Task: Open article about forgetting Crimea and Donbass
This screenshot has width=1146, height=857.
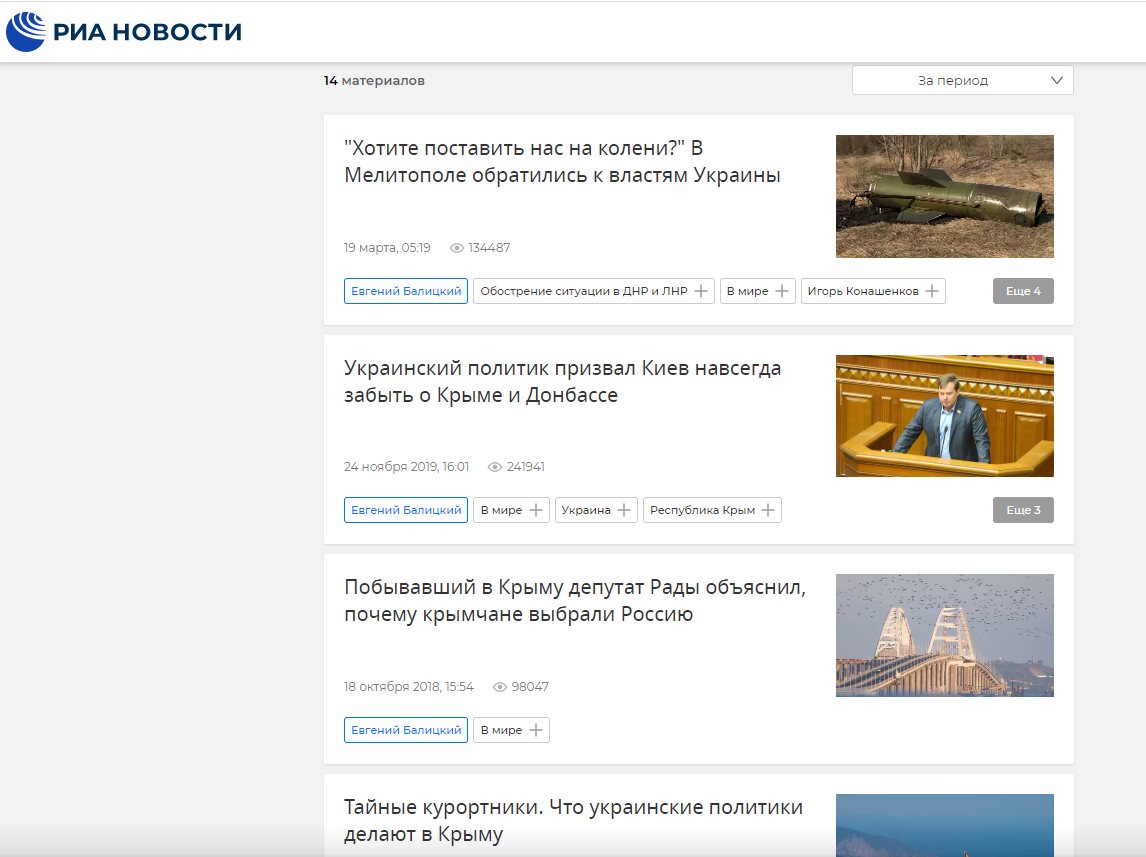Action: coord(562,382)
